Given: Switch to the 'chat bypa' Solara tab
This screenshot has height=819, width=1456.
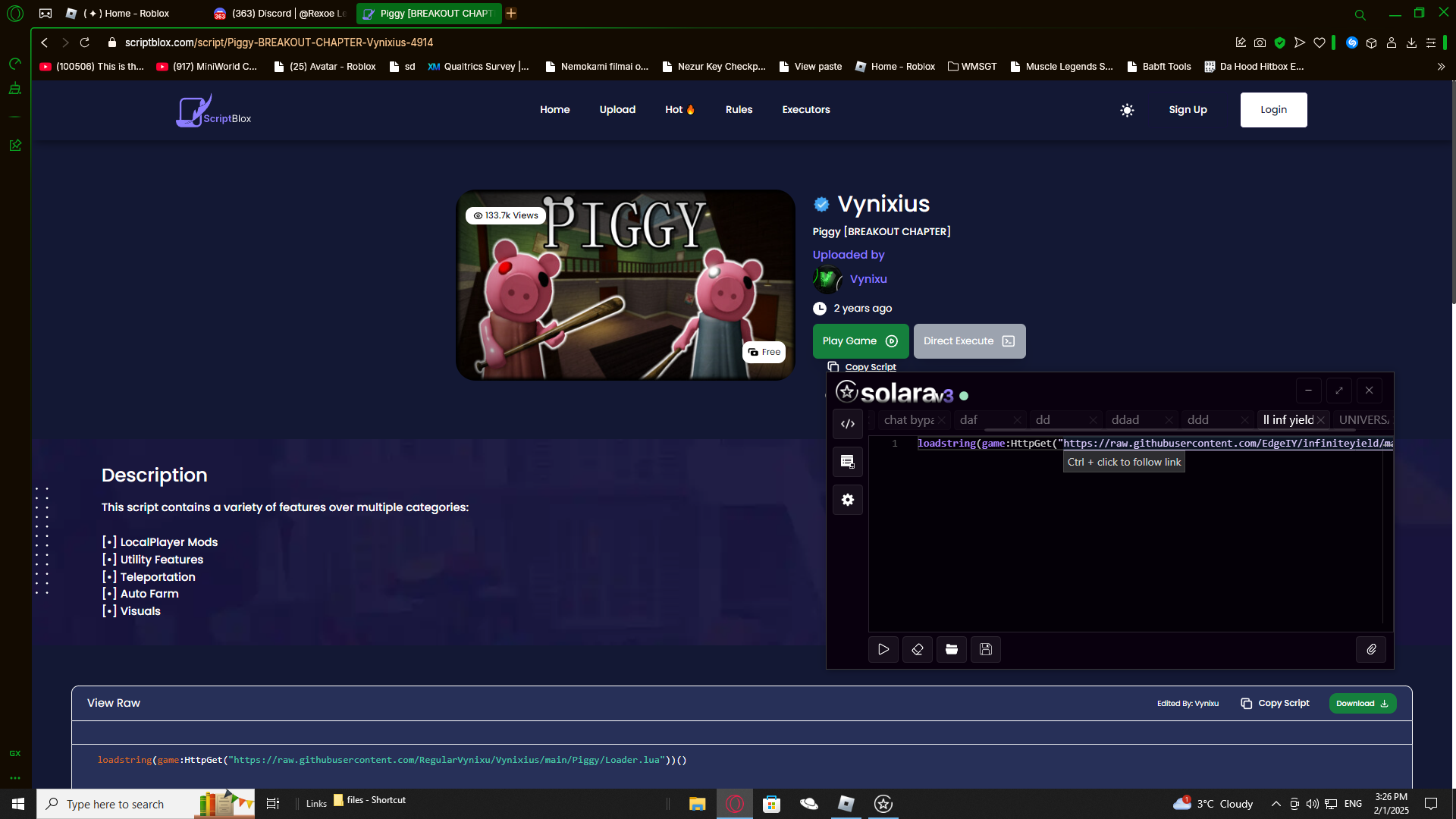Looking at the screenshot, I should (908, 420).
